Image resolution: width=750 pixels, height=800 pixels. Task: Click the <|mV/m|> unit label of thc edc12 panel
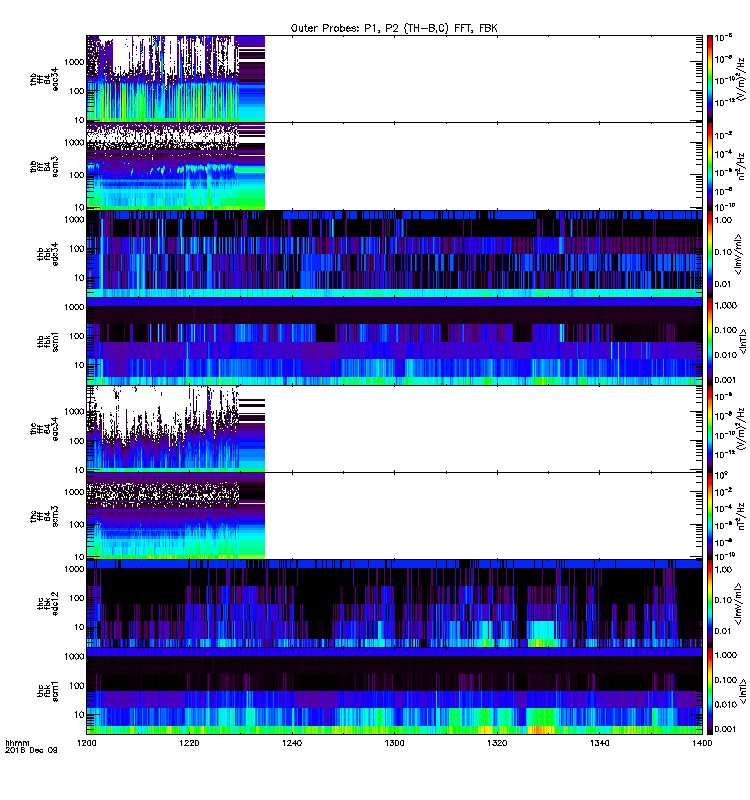738,604
